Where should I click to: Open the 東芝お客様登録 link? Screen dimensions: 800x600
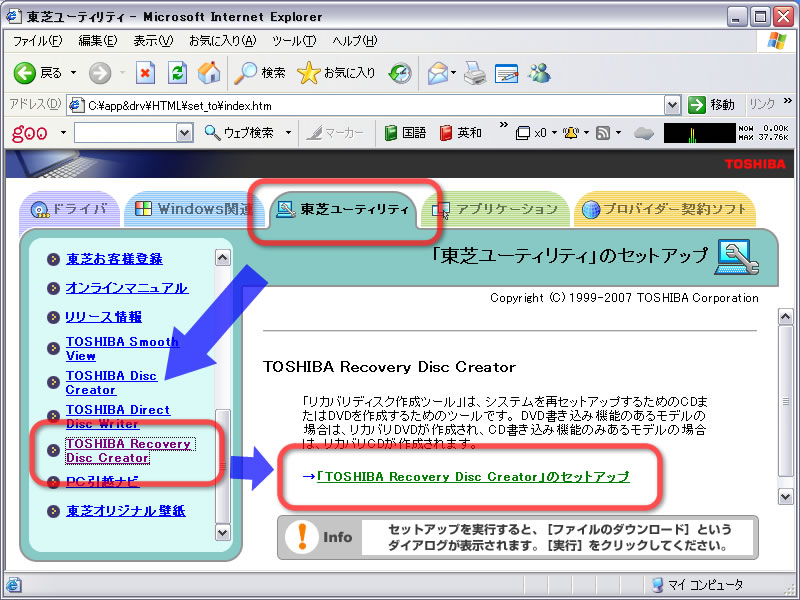pyautogui.click(x=114, y=259)
